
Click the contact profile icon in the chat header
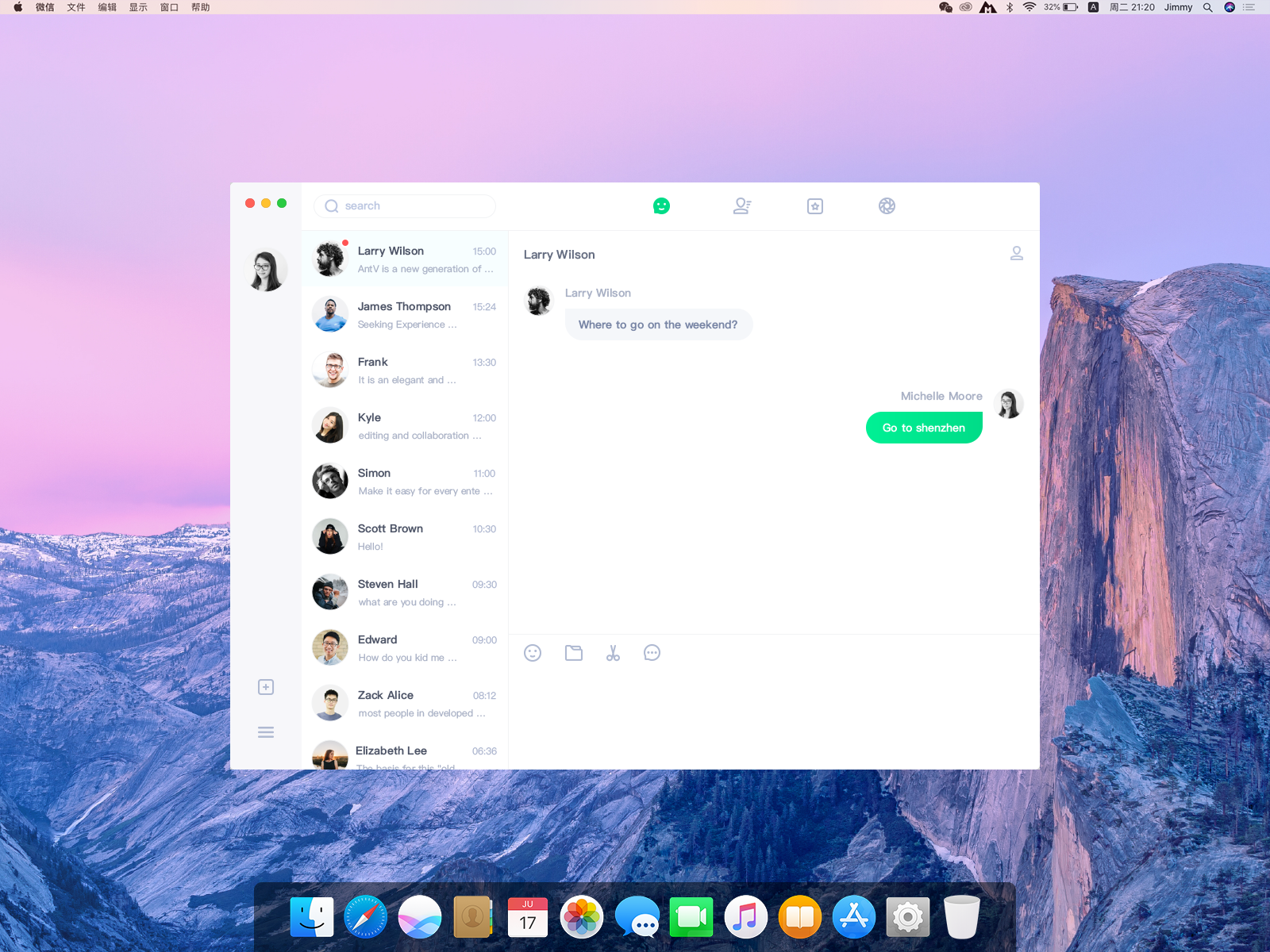(1017, 253)
